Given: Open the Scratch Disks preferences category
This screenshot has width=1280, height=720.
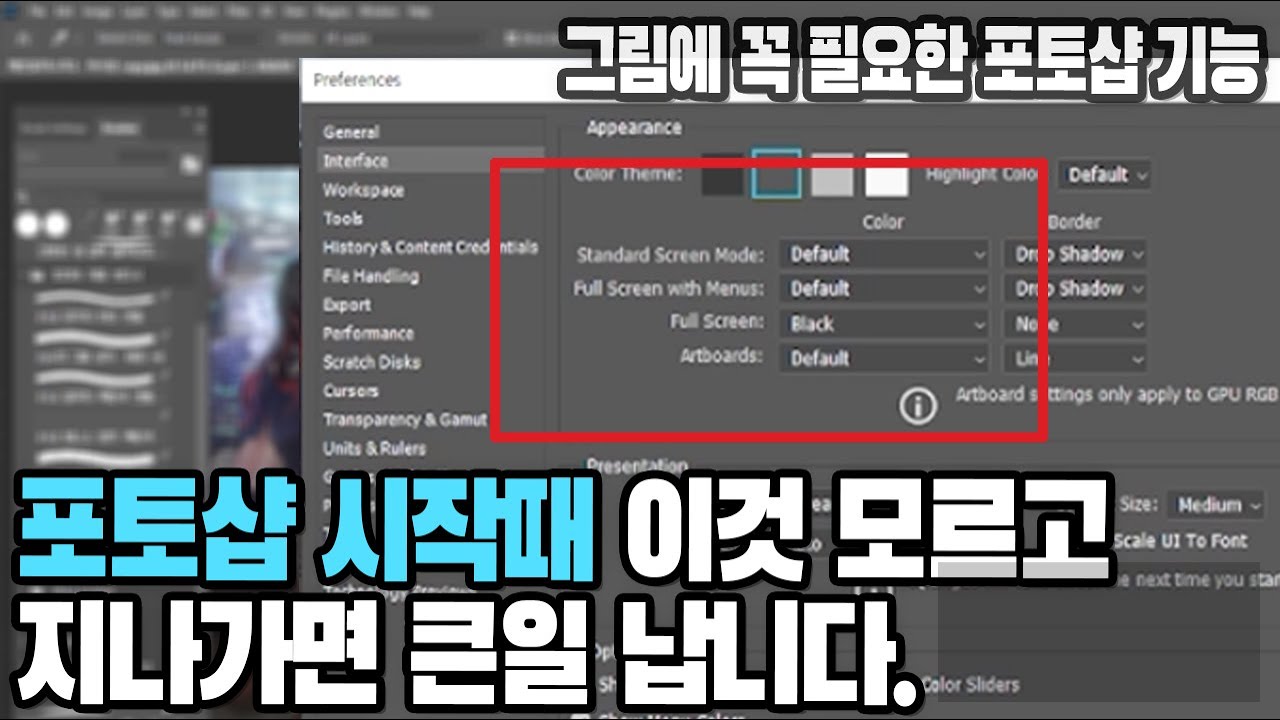Looking at the screenshot, I should [x=371, y=362].
